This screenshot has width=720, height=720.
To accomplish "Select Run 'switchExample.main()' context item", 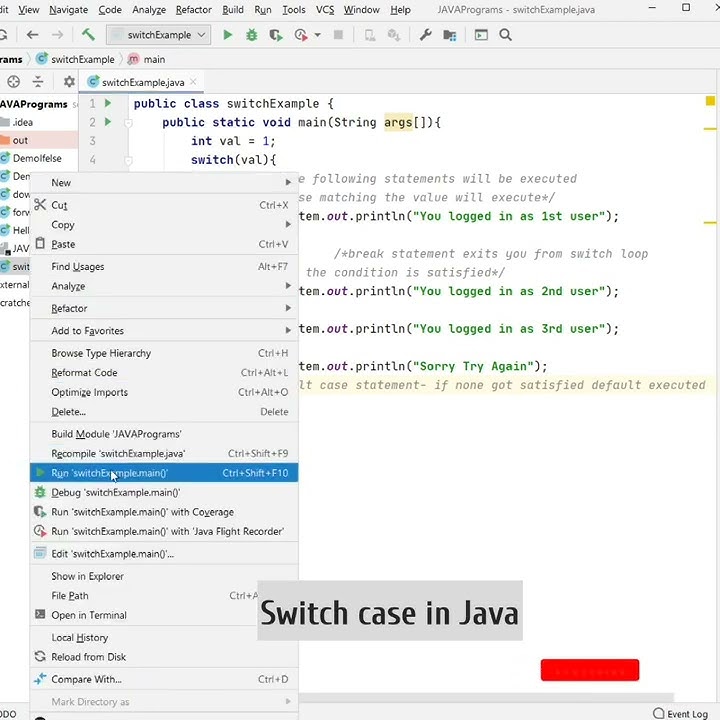I will 164,473.
